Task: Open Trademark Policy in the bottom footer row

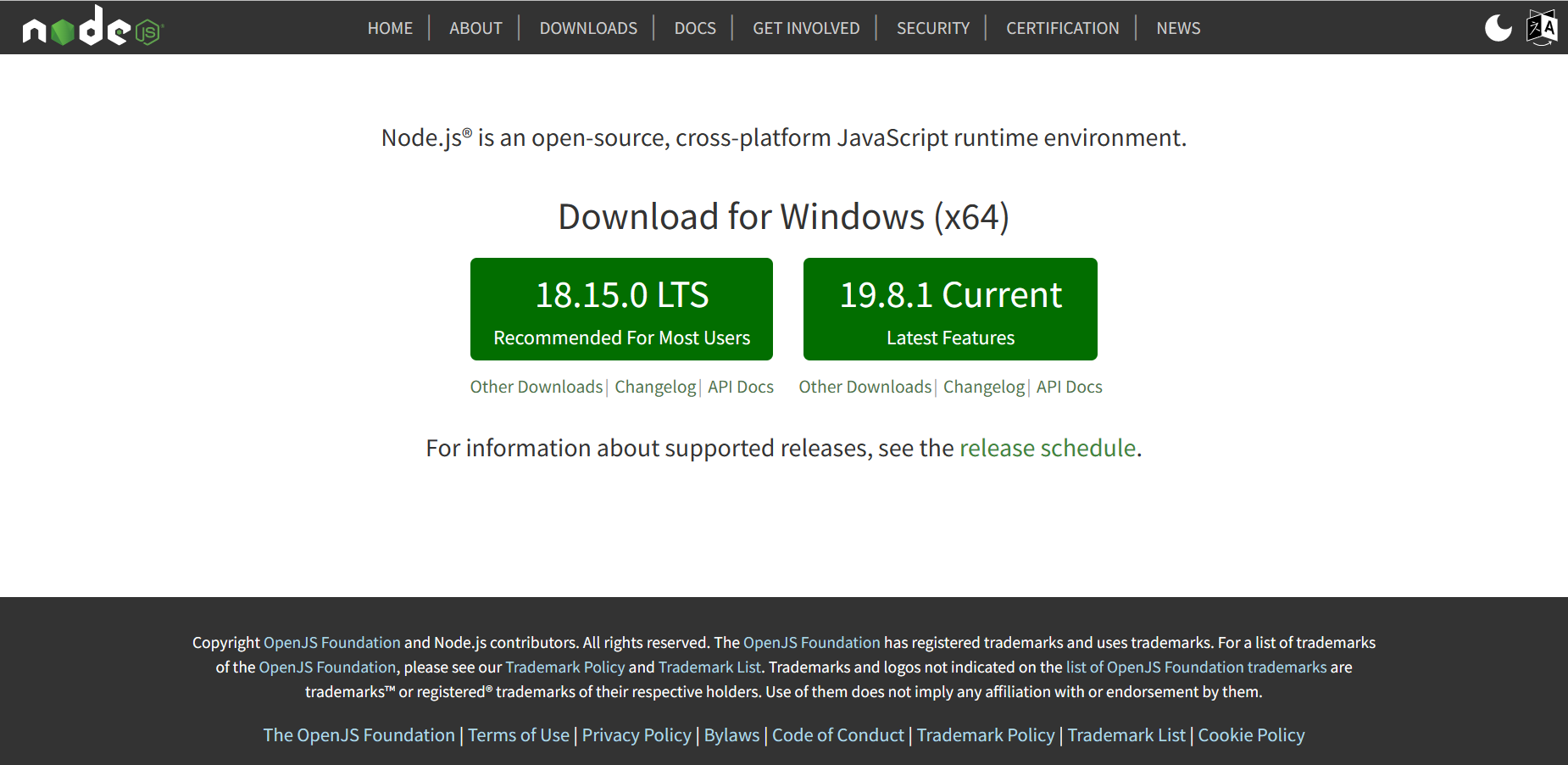Action: 986,735
